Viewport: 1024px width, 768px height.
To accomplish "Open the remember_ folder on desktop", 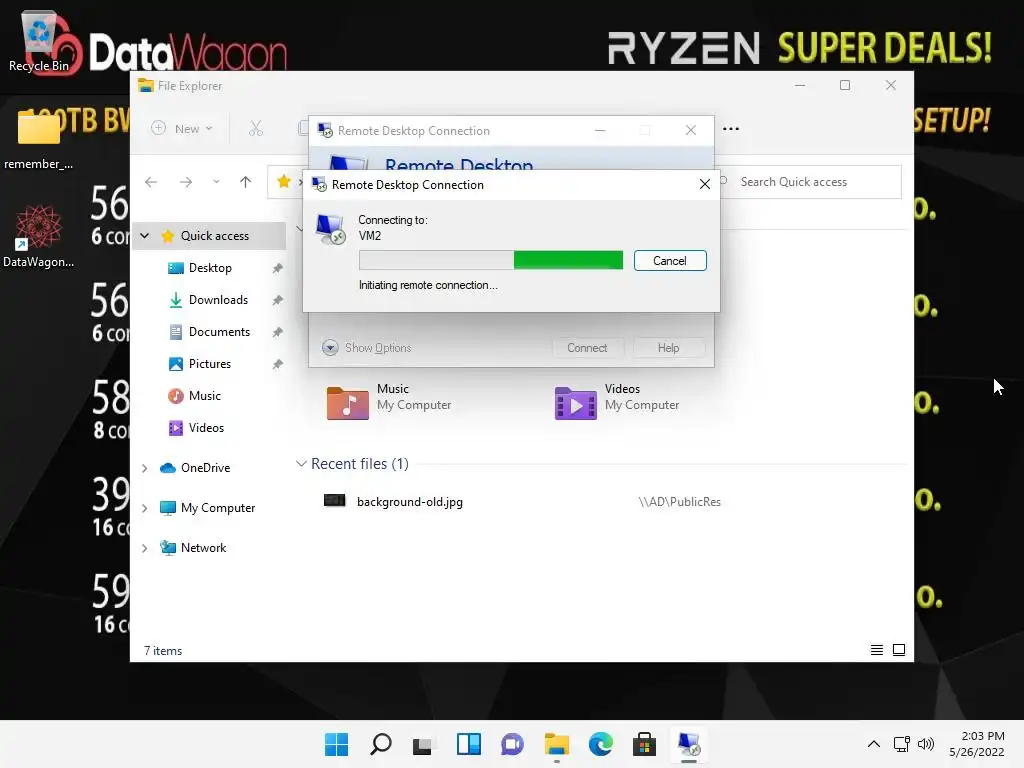I will click(39, 138).
